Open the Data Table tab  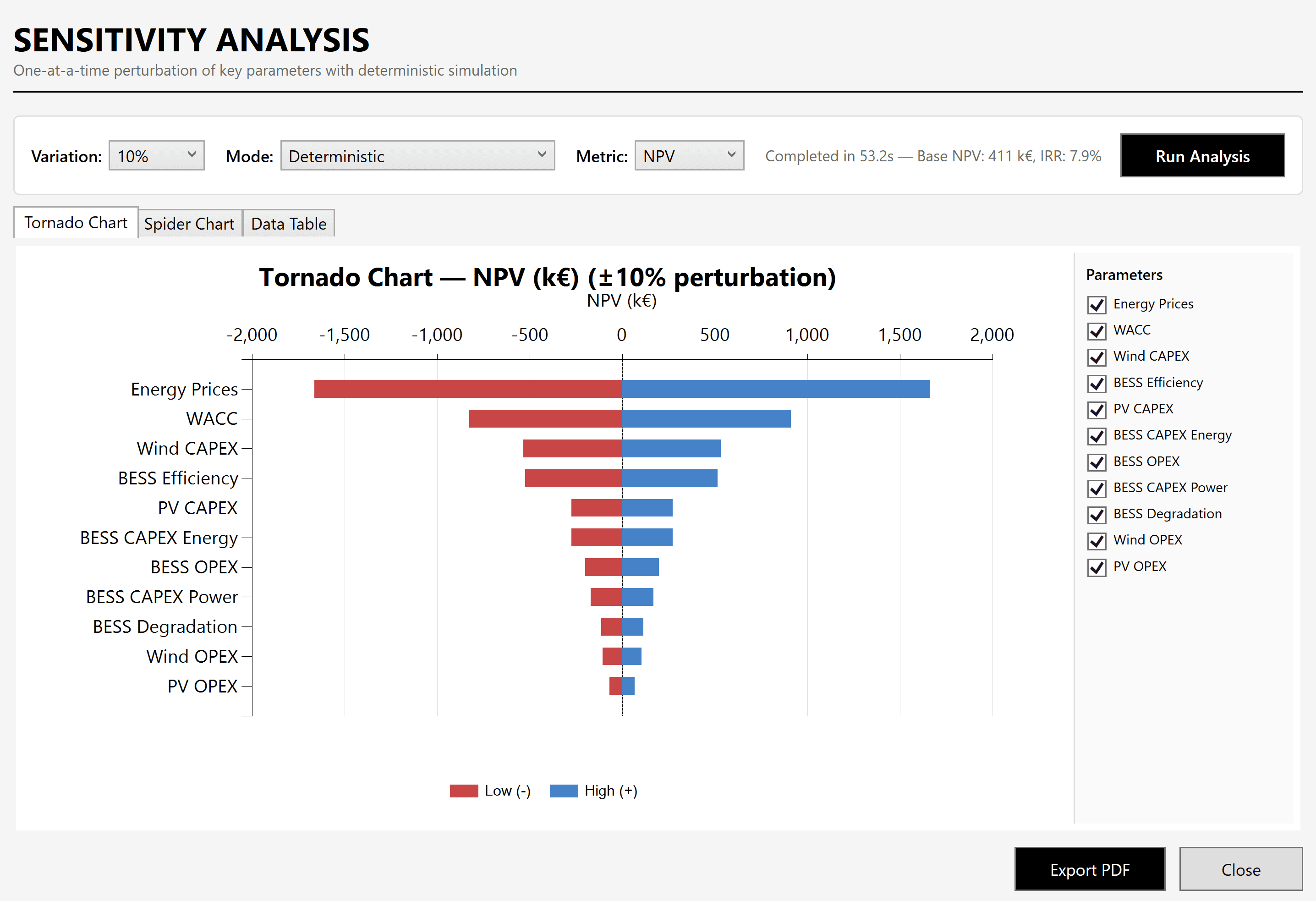[x=288, y=223]
